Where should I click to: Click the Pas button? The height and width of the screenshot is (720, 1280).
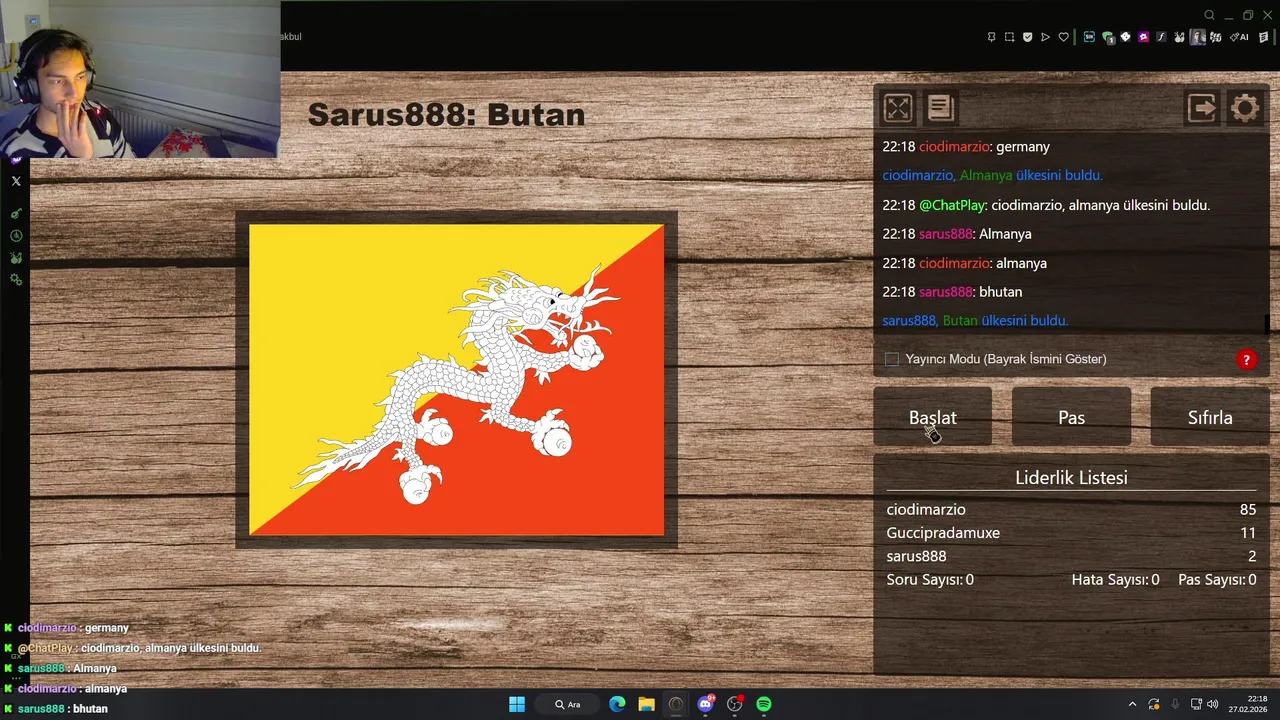pyautogui.click(x=1071, y=417)
